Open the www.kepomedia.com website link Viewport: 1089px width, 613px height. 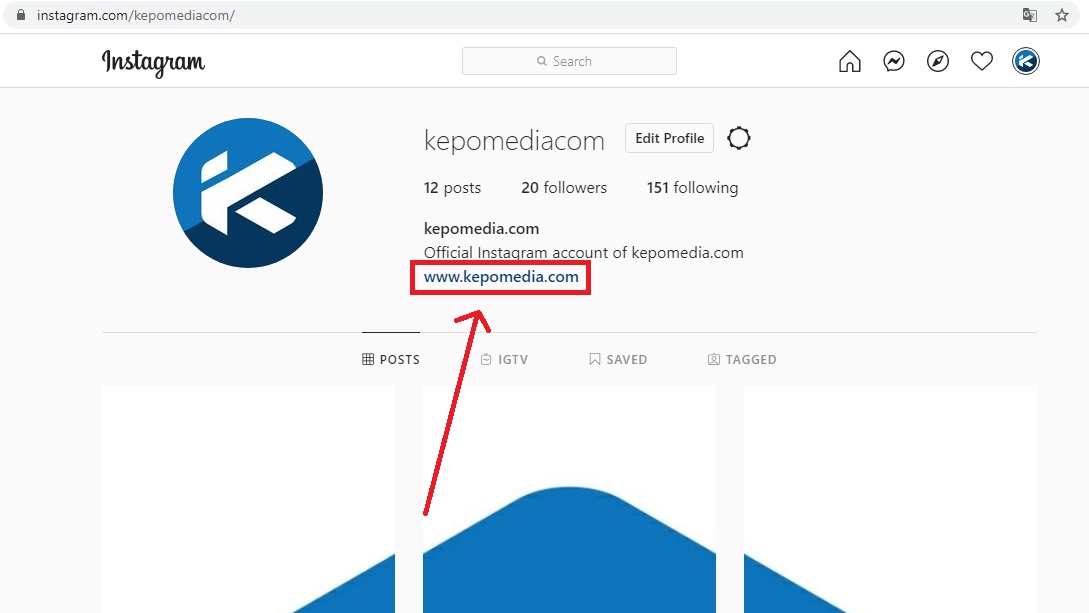click(x=500, y=278)
